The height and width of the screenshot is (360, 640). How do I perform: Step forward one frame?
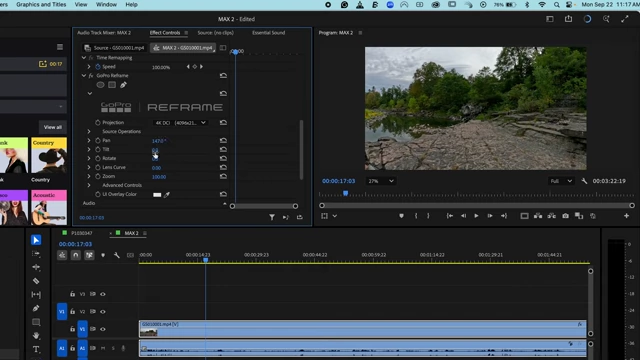(x=490, y=216)
